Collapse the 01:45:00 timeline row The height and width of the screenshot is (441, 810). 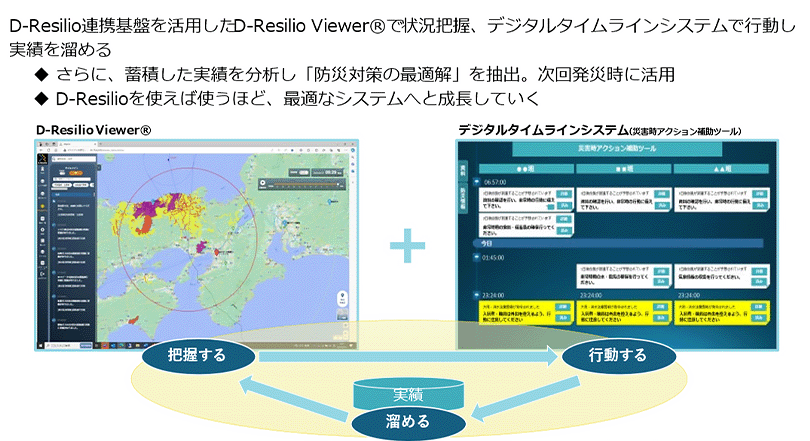tap(477, 256)
